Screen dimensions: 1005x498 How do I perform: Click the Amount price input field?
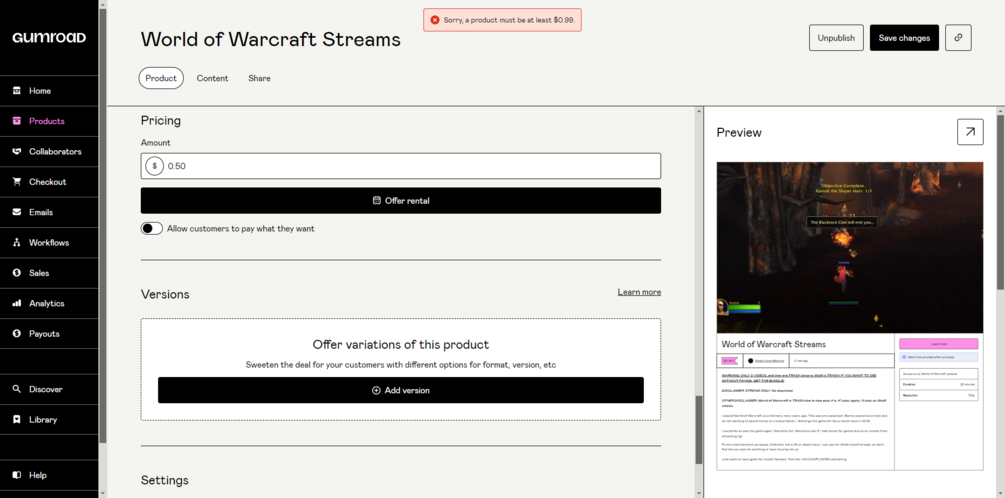[401, 166]
